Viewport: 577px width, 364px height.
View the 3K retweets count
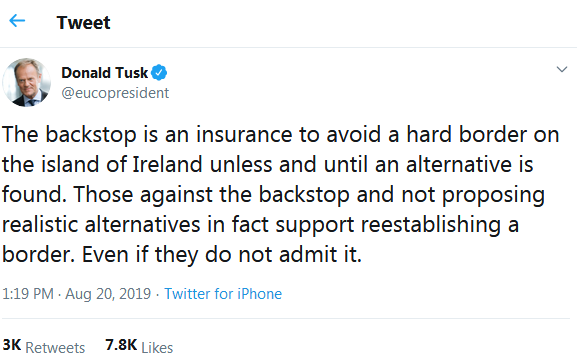[12, 345]
